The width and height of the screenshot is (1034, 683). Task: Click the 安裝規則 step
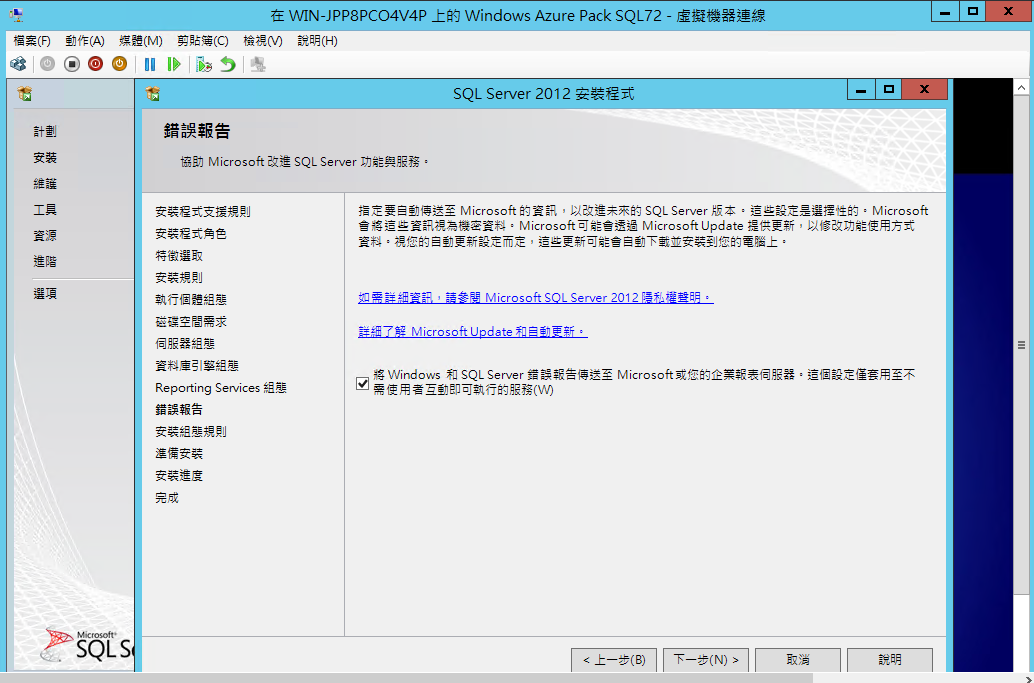pyautogui.click(x=179, y=278)
